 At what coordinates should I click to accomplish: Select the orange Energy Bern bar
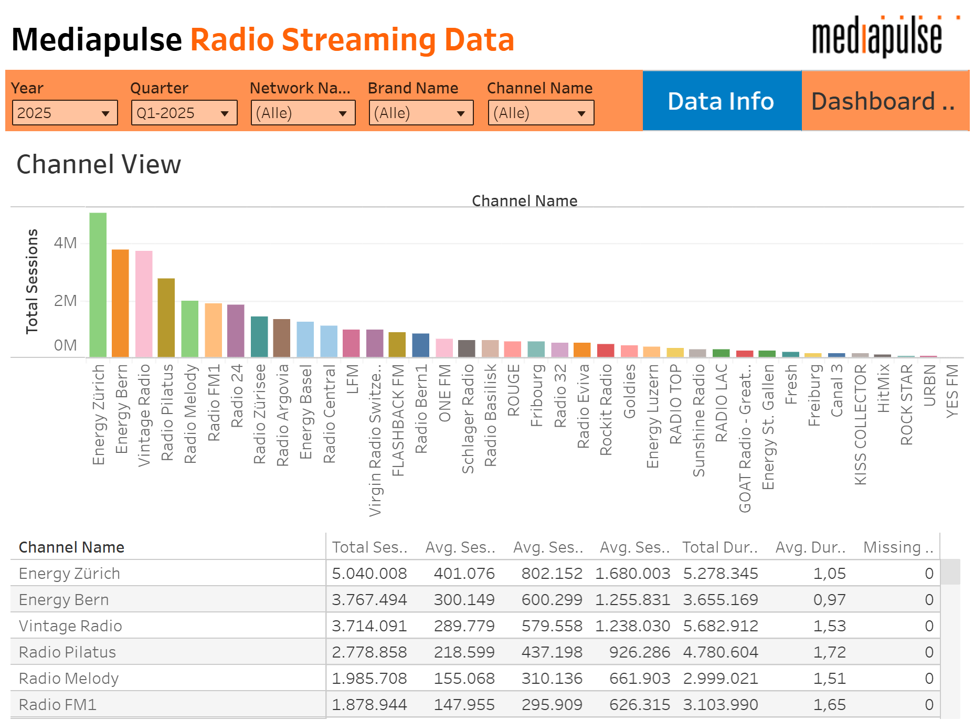coord(120,303)
